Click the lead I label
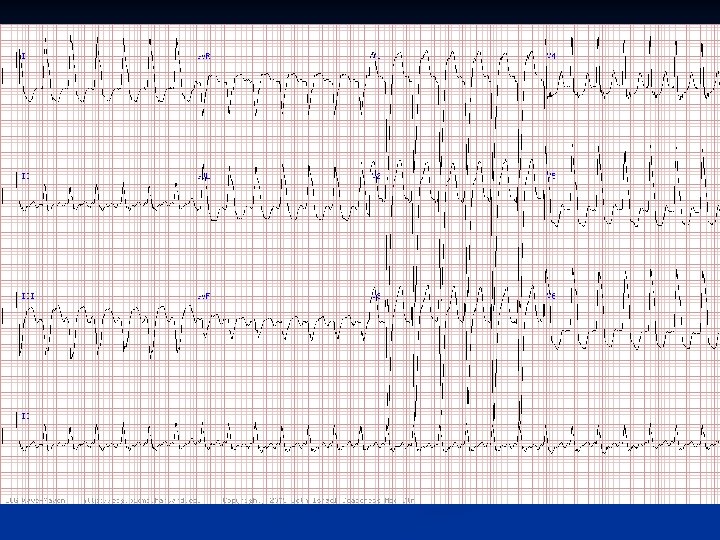The height and width of the screenshot is (540, 720). pos(23,56)
